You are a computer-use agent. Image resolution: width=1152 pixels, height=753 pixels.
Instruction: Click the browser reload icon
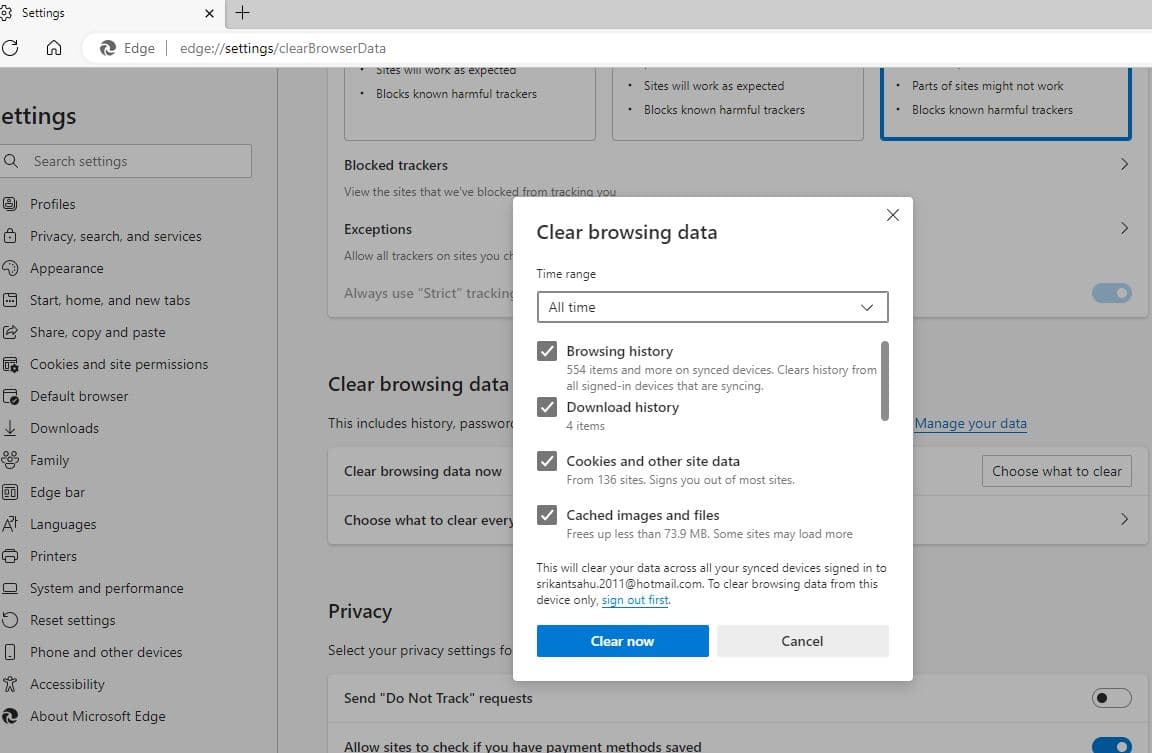(10, 47)
